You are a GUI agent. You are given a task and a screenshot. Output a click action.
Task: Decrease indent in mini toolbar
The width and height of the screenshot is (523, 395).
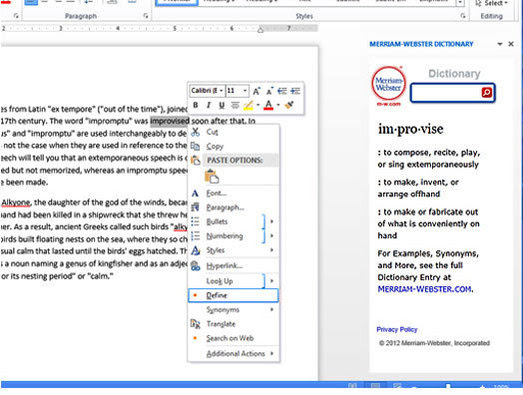coord(282,91)
